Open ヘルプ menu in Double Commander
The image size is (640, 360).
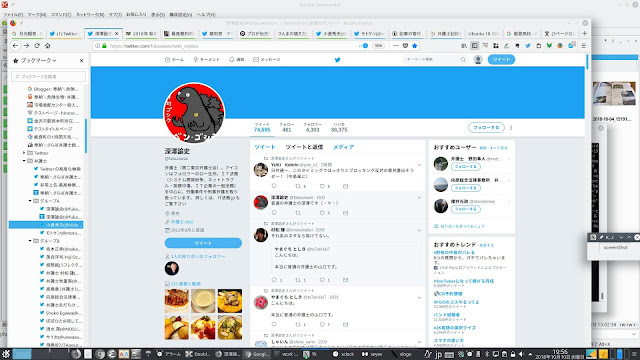pos(206,14)
